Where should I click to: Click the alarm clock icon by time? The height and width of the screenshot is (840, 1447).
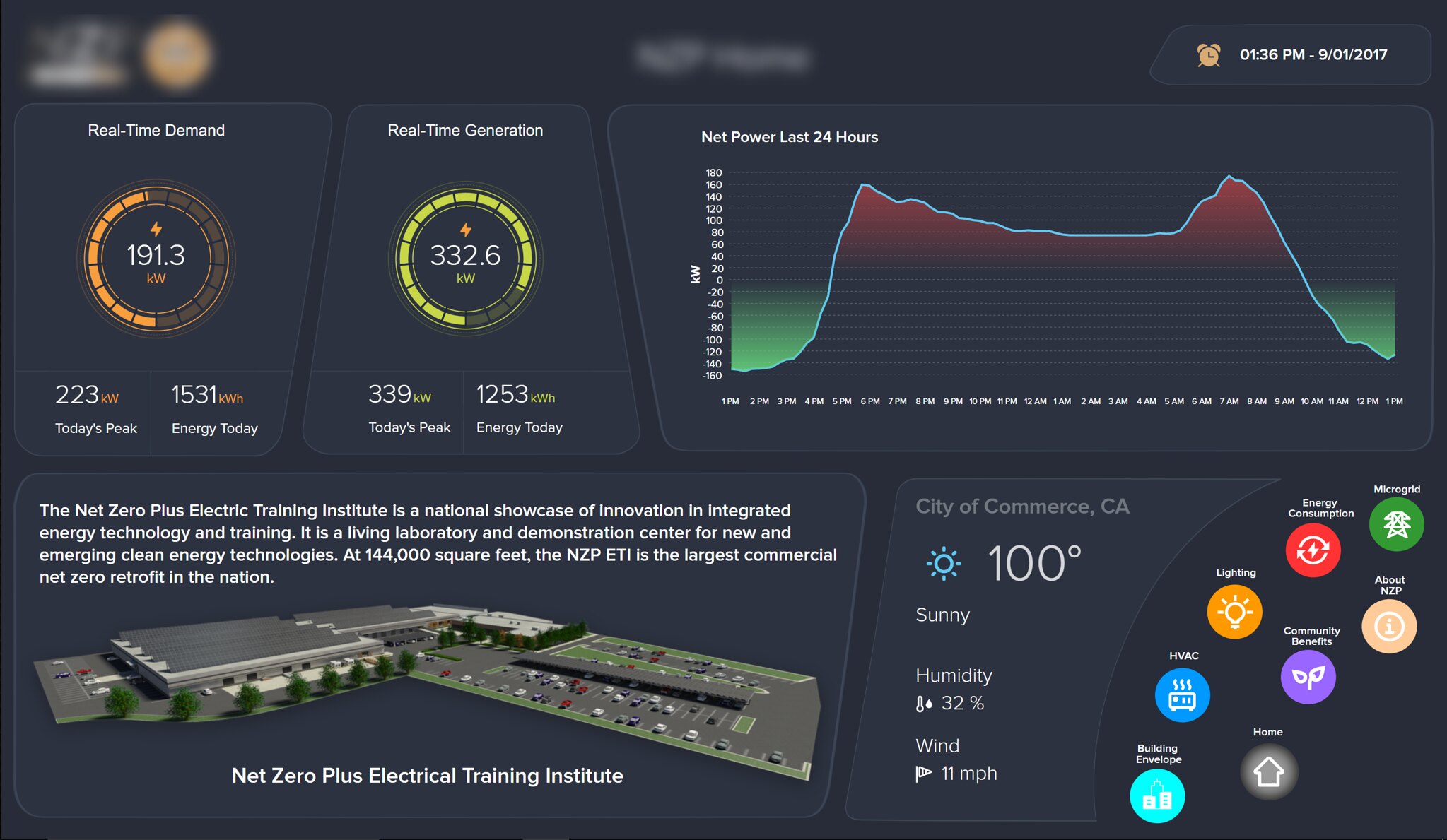point(1208,54)
